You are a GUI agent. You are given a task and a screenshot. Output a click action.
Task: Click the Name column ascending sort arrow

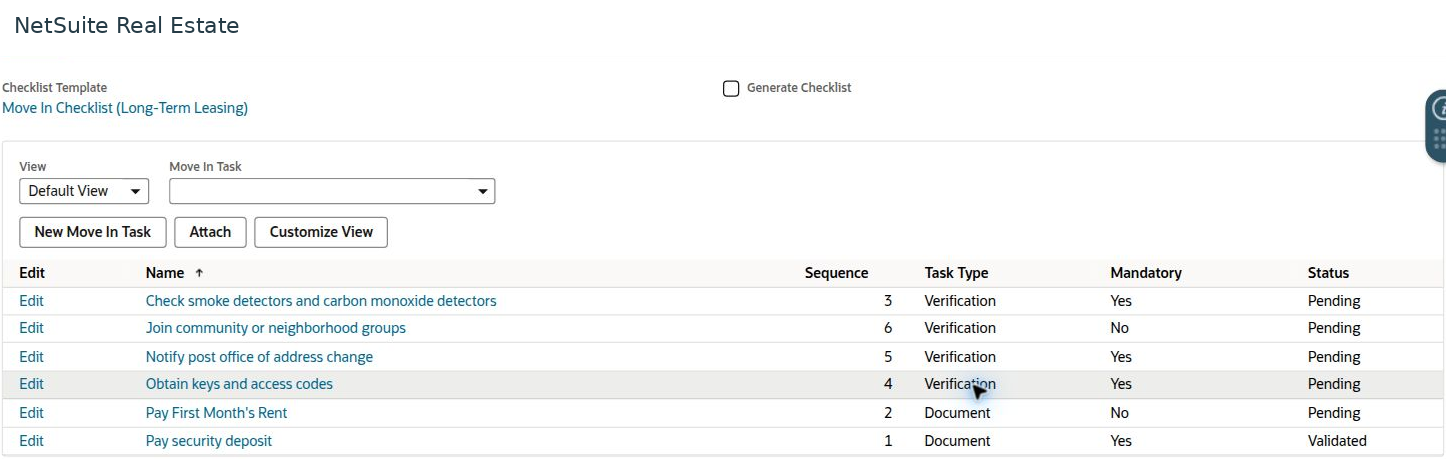[x=199, y=273]
